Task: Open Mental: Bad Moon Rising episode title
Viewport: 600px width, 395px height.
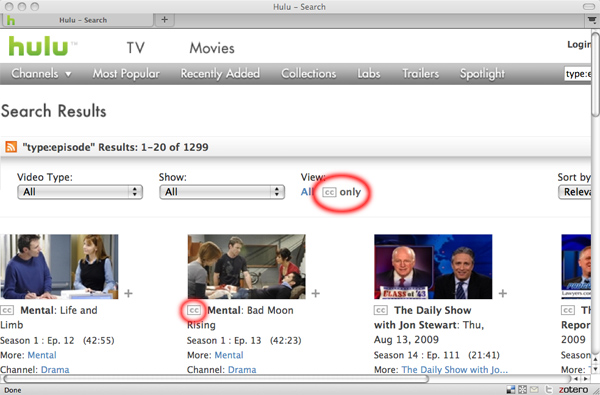Action: point(240,318)
